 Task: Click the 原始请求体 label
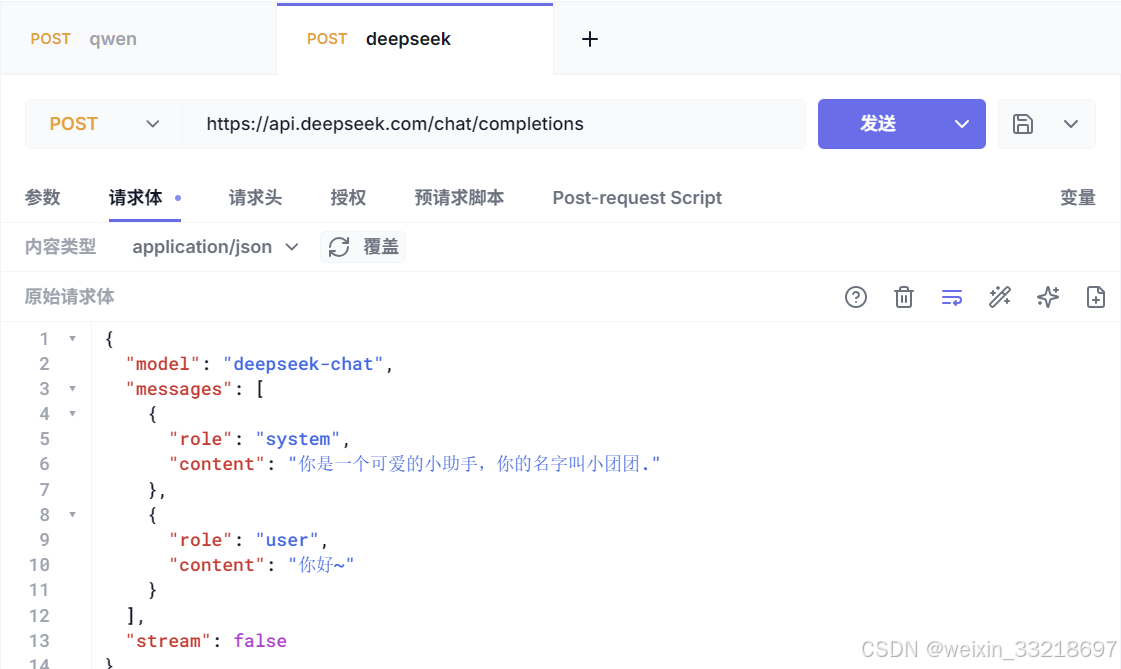pyautogui.click(x=69, y=297)
